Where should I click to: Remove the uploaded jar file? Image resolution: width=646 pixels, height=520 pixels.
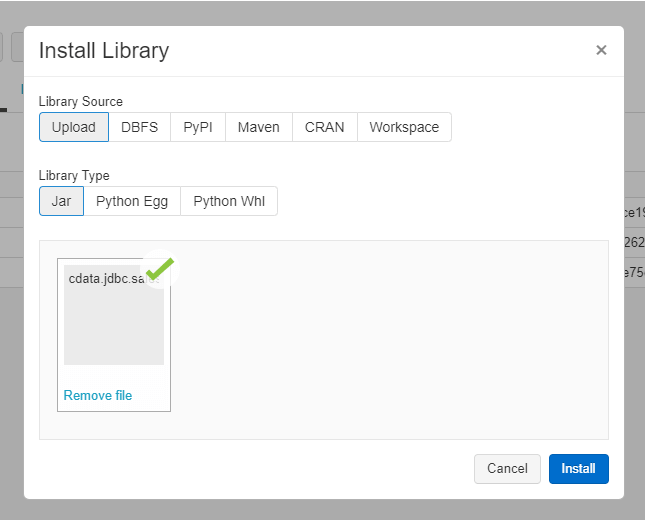click(98, 395)
